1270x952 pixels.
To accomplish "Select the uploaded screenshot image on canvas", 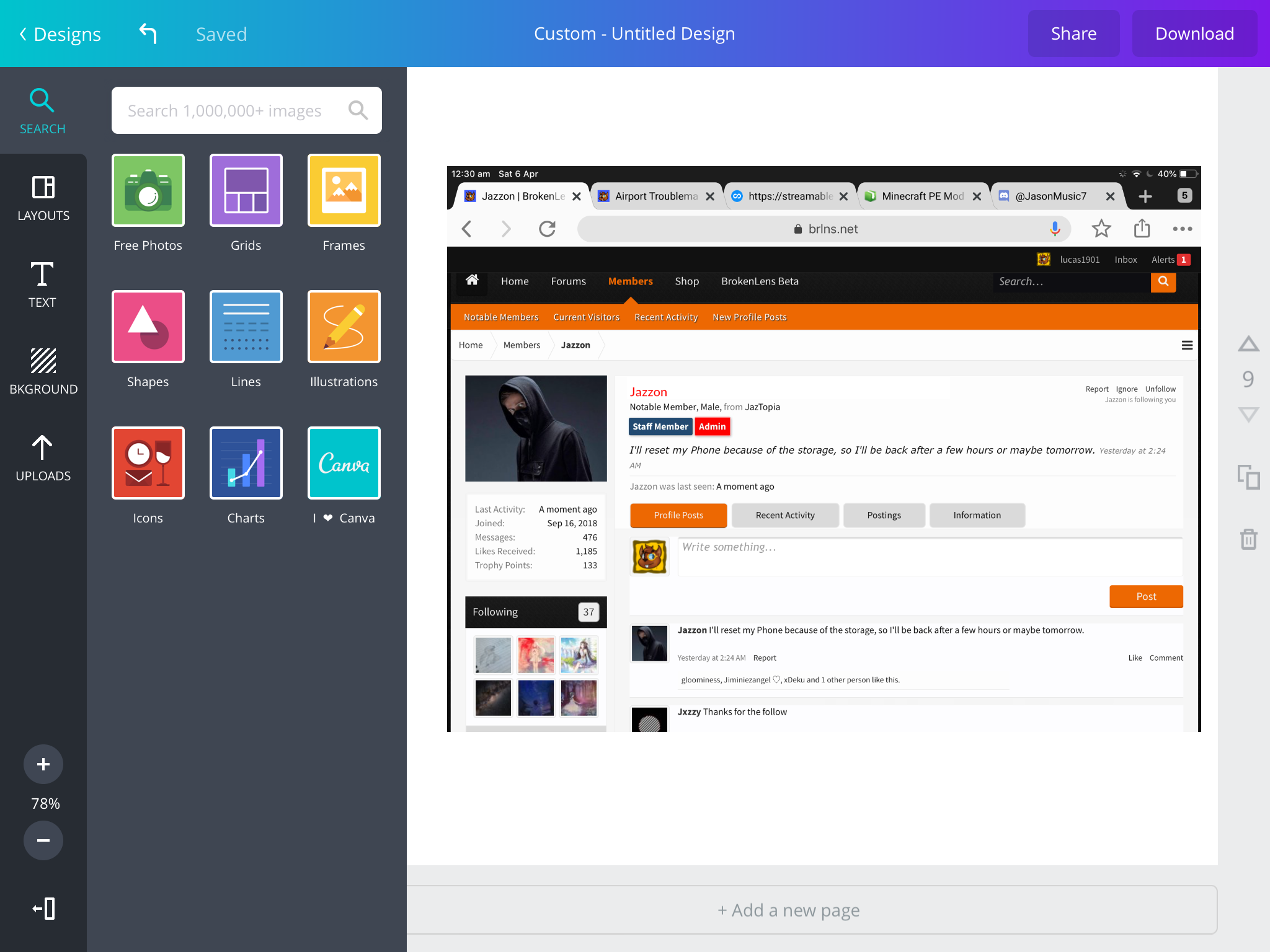I will tap(824, 449).
